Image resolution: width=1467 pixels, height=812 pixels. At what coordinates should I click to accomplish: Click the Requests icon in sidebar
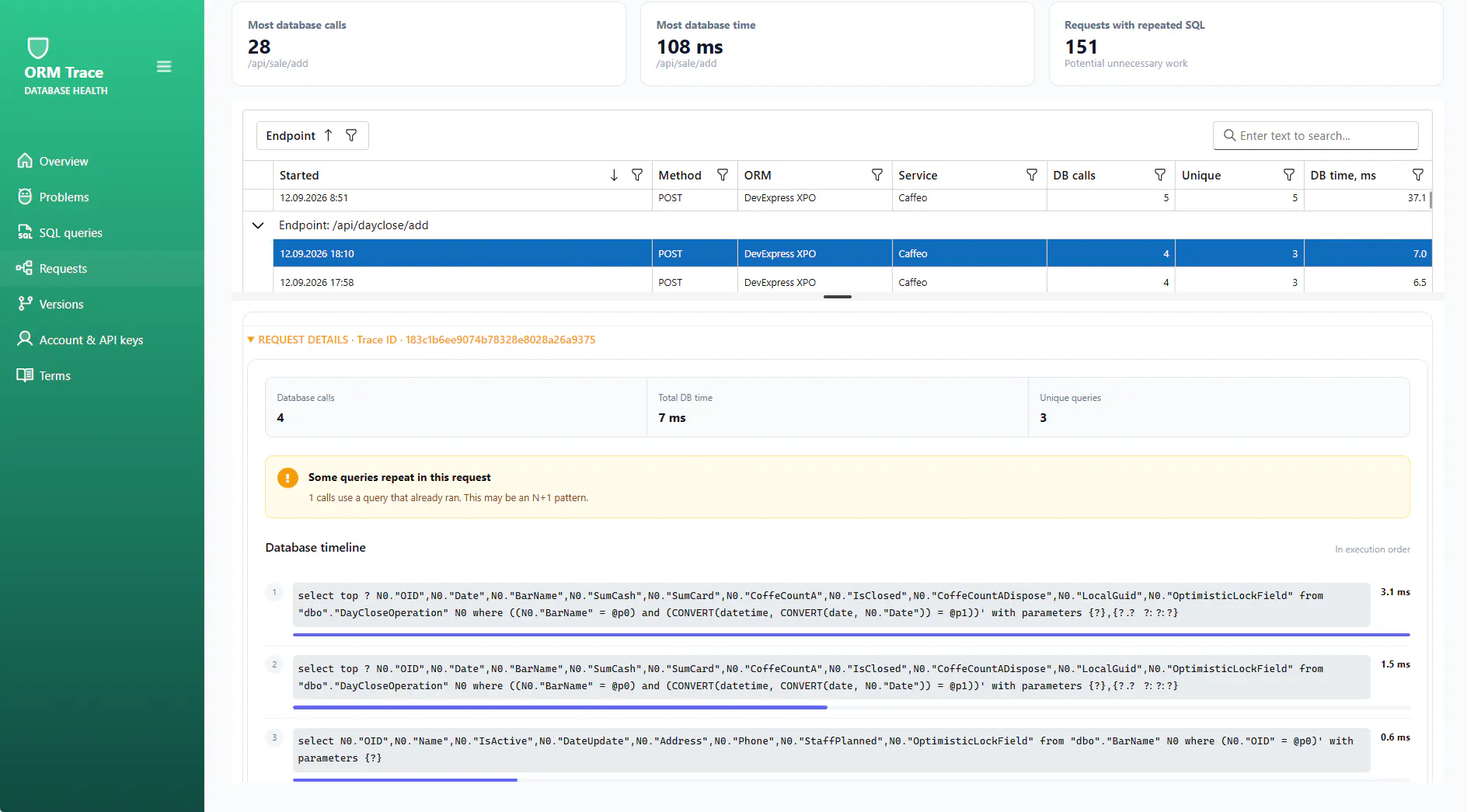pyautogui.click(x=24, y=268)
